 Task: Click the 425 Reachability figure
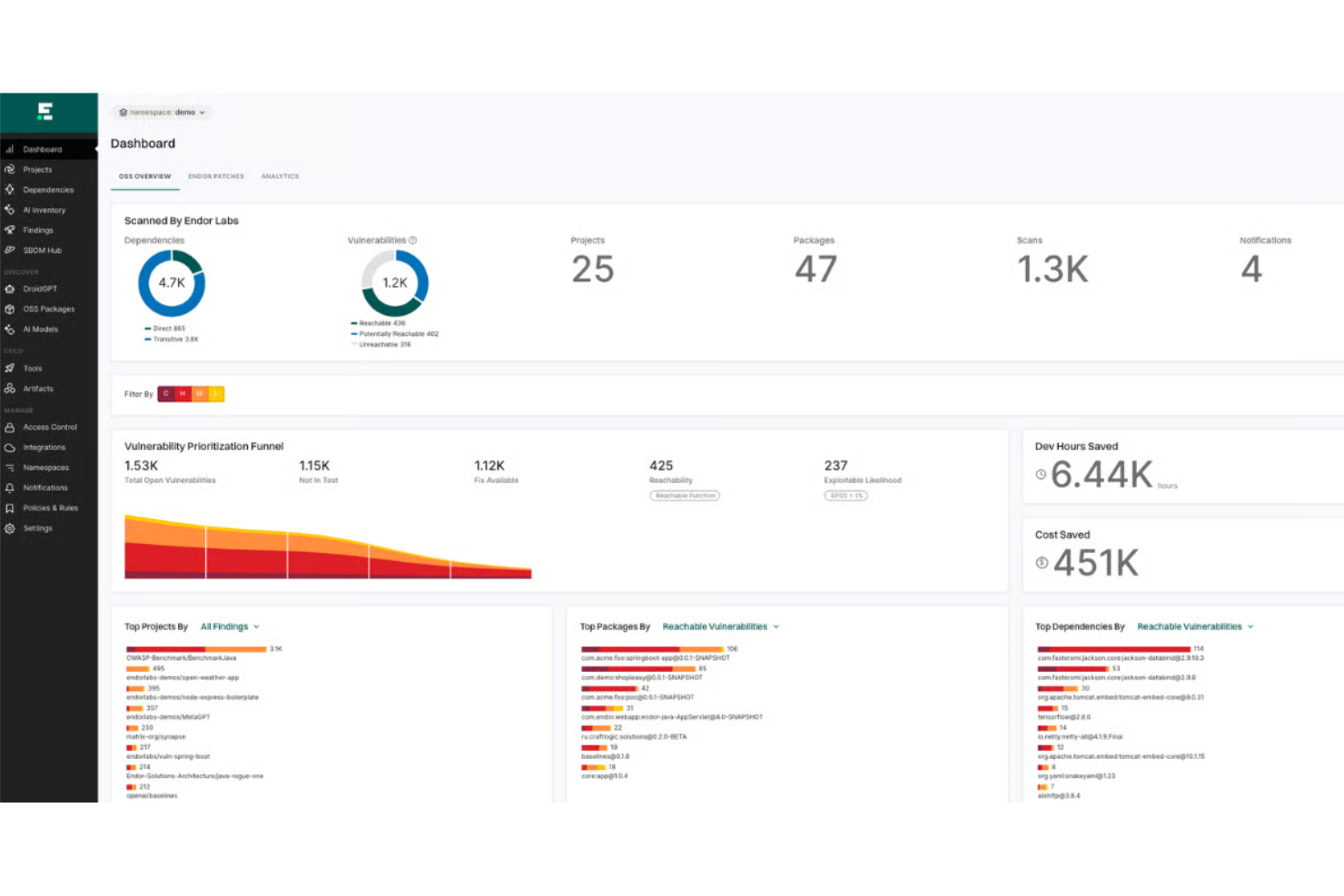[661, 466]
